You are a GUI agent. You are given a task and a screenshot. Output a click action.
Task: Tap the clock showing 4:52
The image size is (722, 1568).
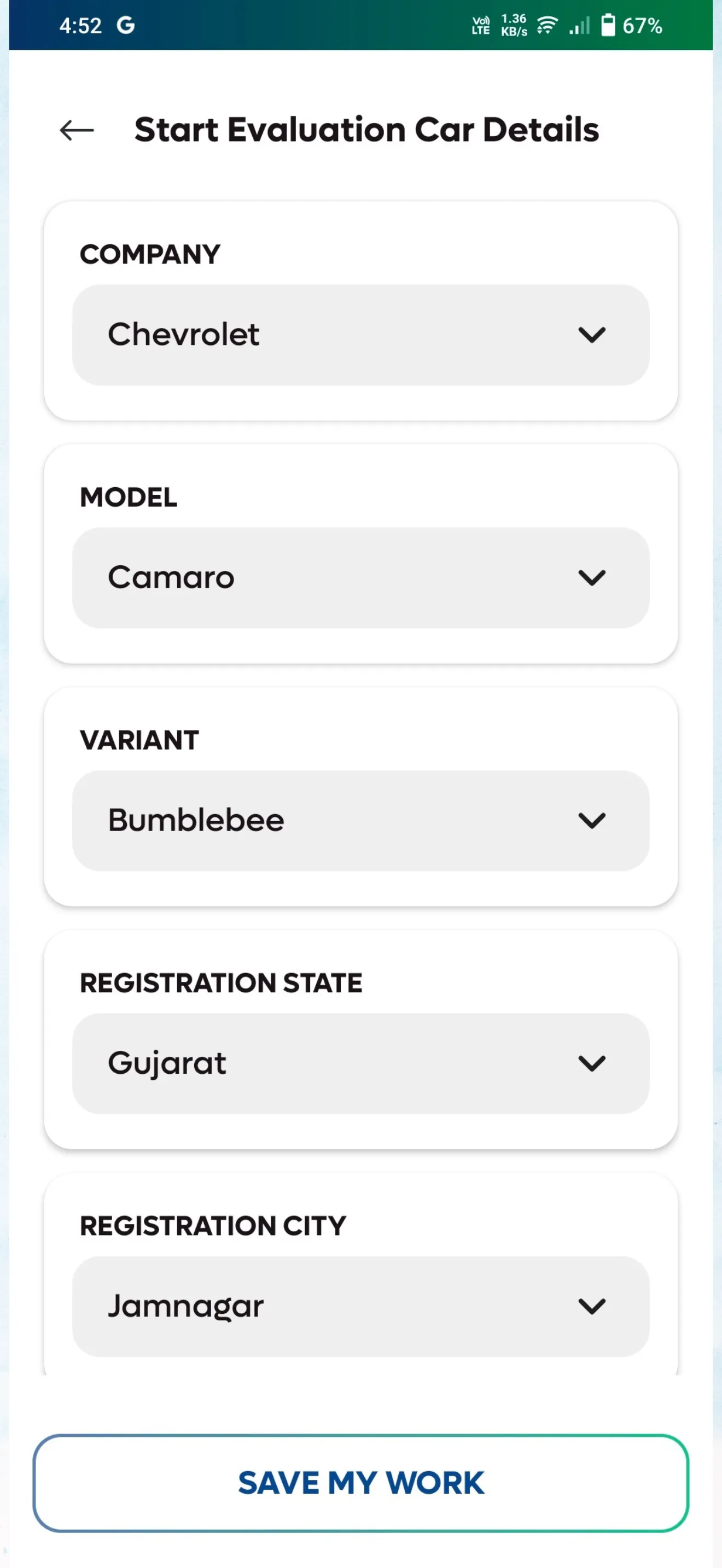(x=80, y=26)
